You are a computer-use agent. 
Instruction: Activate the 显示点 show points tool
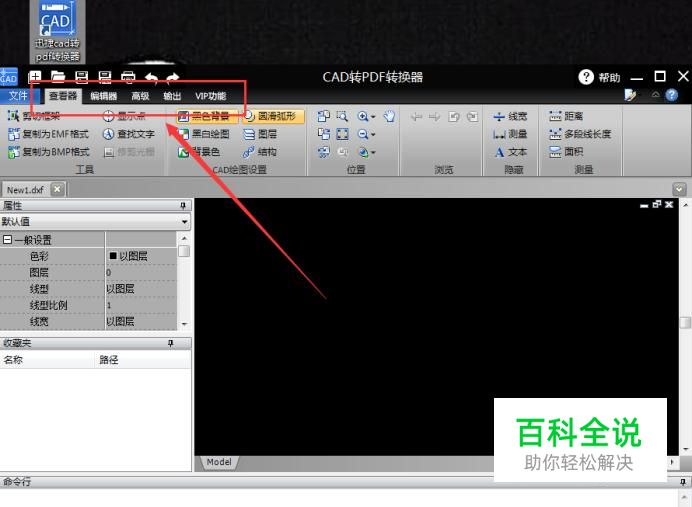[x=124, y=116]
